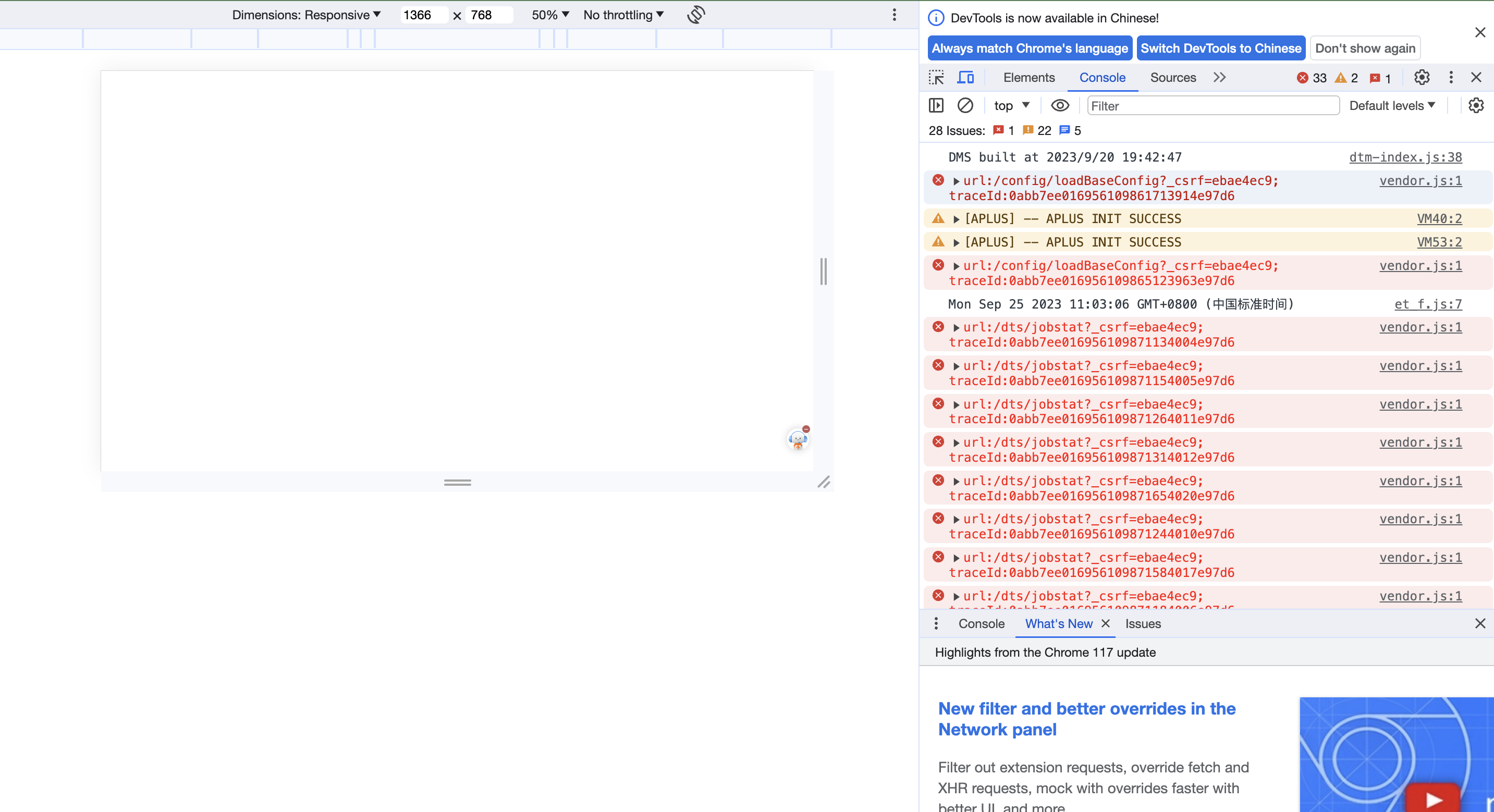Toggle live expression eye icon

1060,106
